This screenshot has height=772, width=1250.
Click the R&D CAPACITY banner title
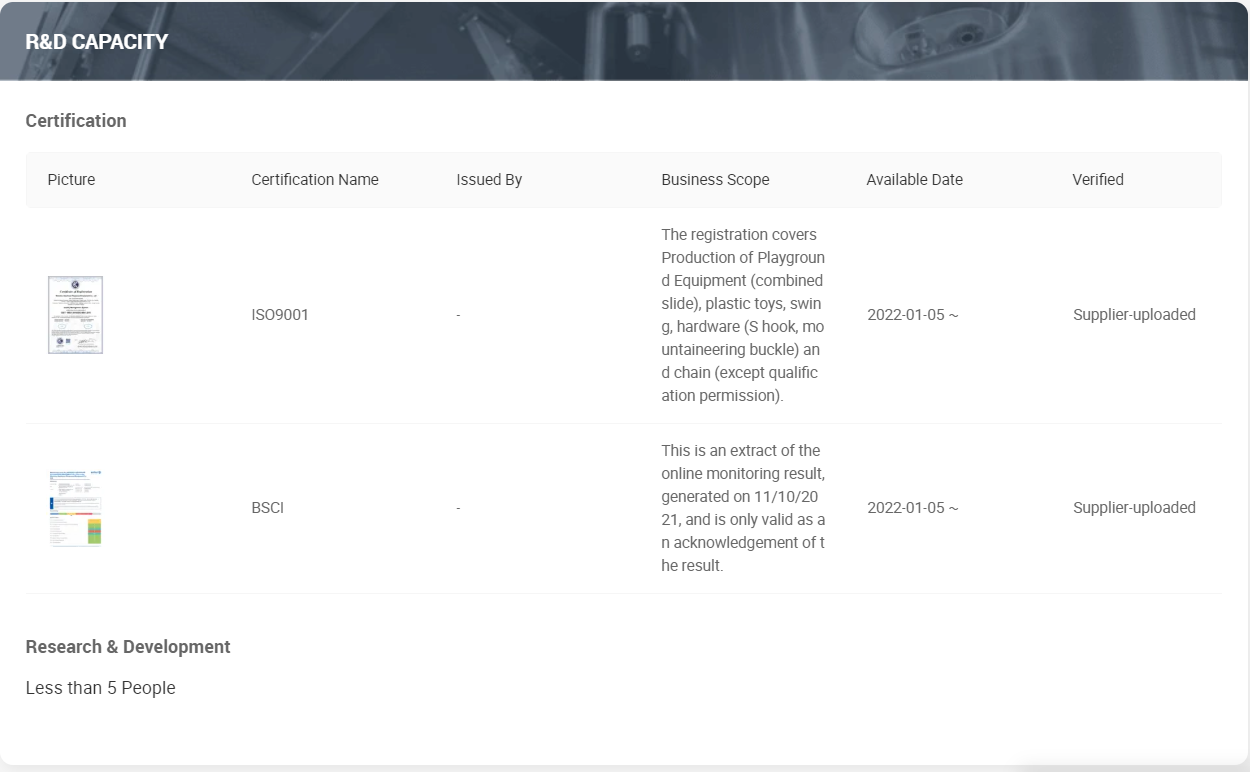tap(97, 42)
